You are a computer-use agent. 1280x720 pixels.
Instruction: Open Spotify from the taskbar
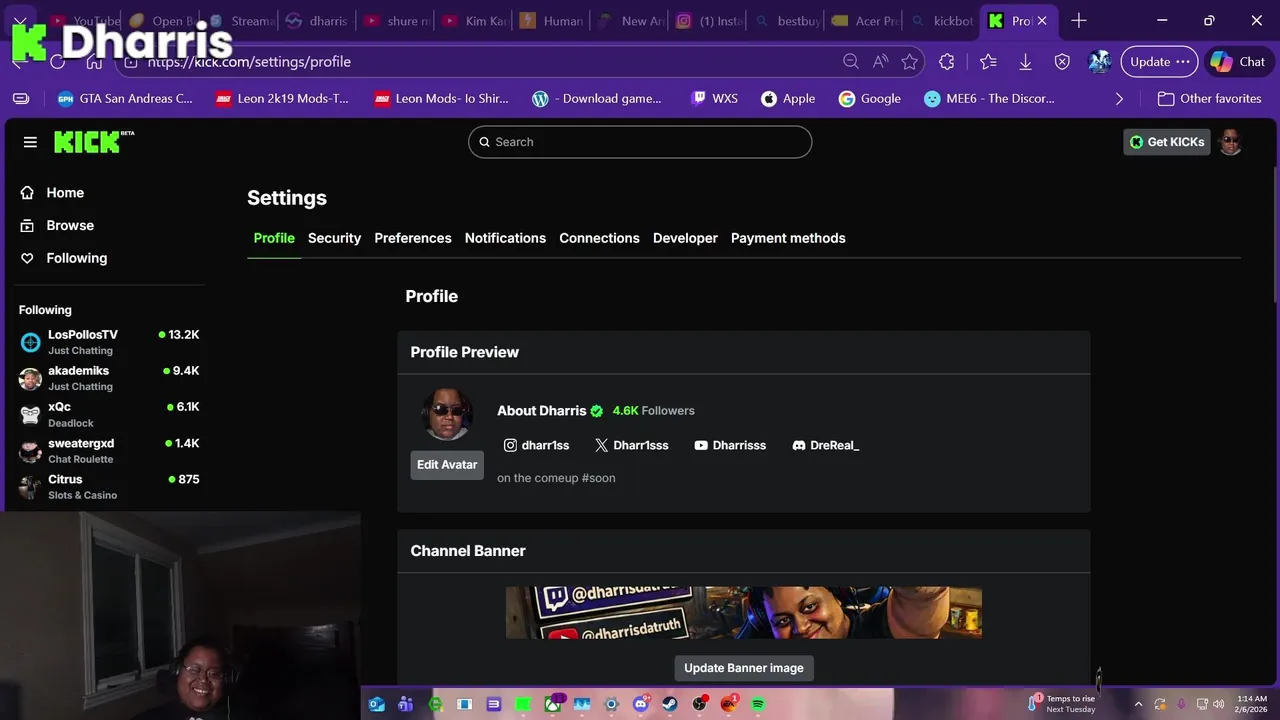click(x=758, y=704)
